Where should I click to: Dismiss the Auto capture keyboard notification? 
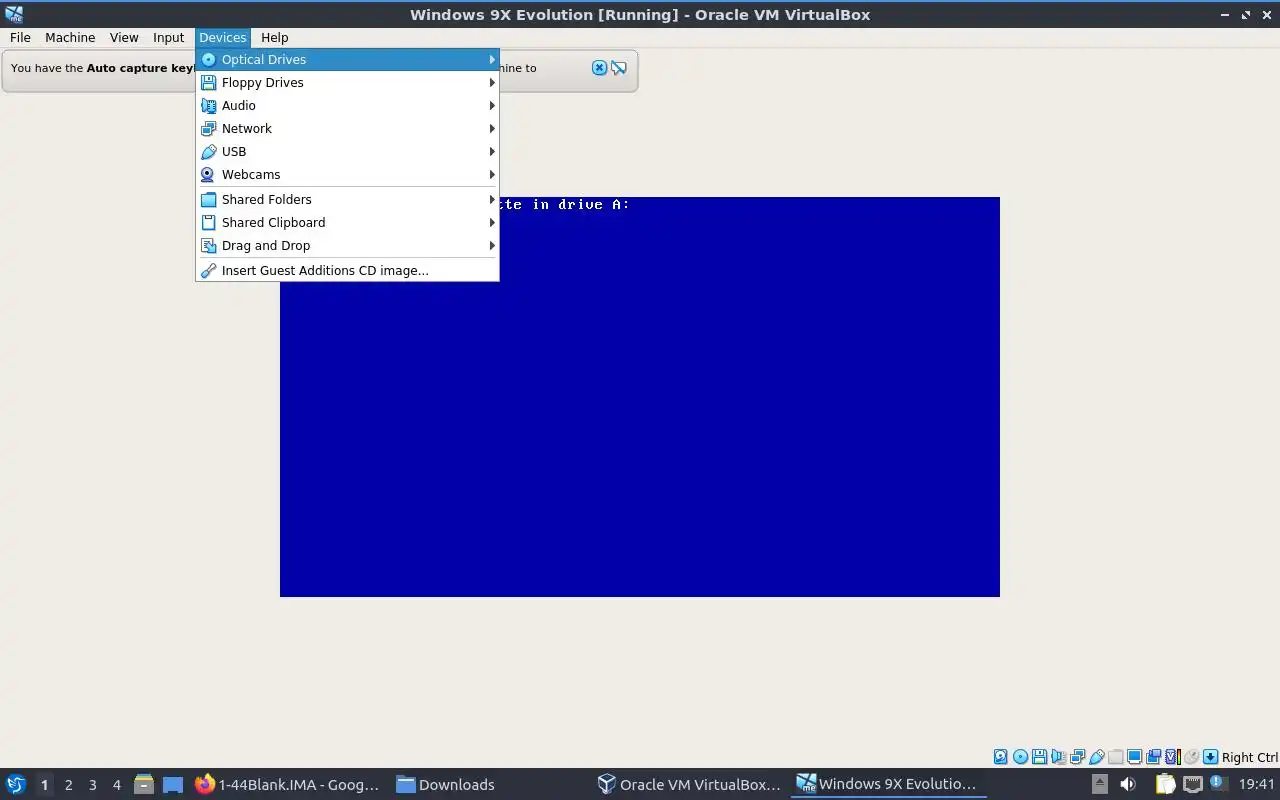point(599,68)
